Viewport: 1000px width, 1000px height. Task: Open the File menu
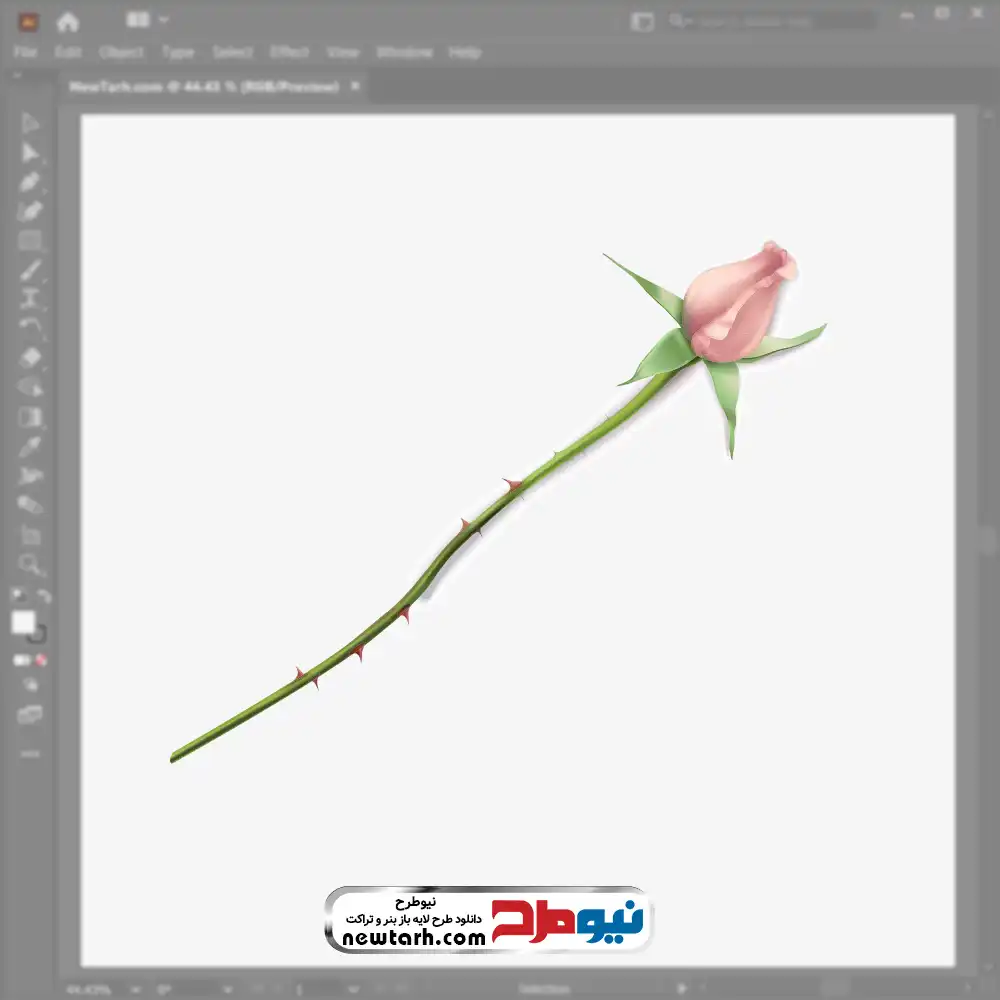25,52
